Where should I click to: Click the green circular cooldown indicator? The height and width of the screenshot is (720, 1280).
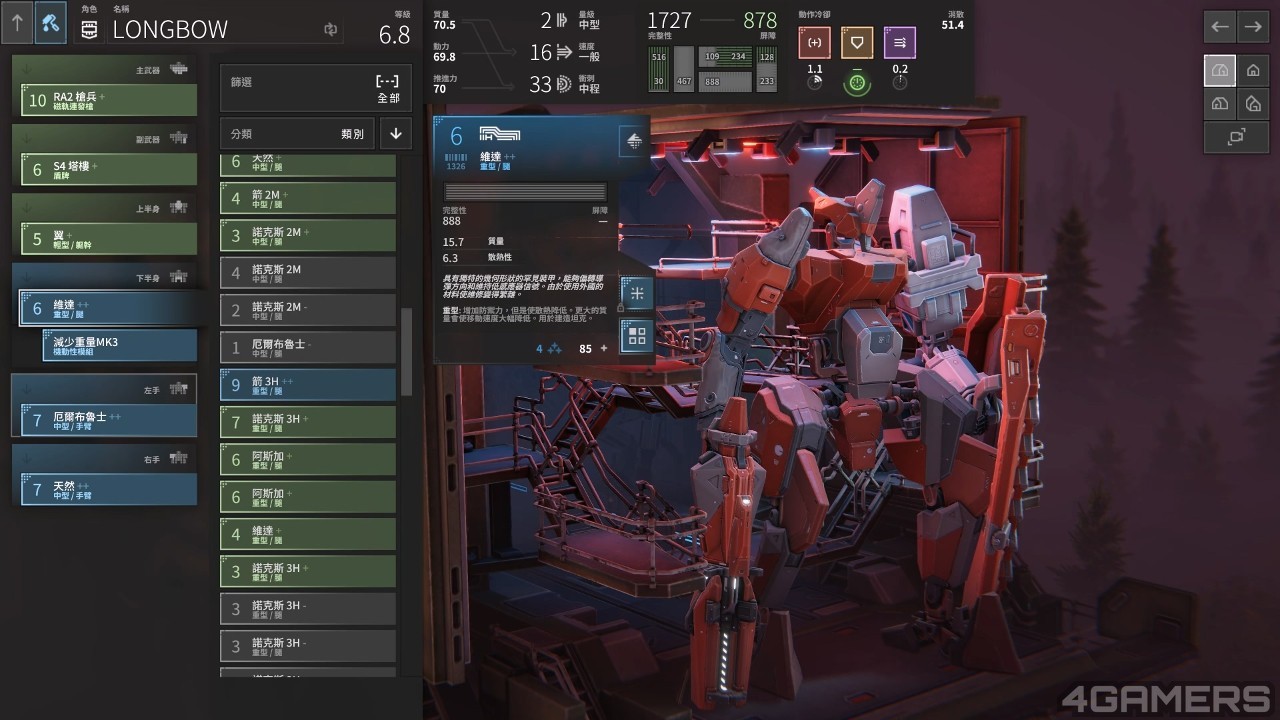tap(856, 83)
